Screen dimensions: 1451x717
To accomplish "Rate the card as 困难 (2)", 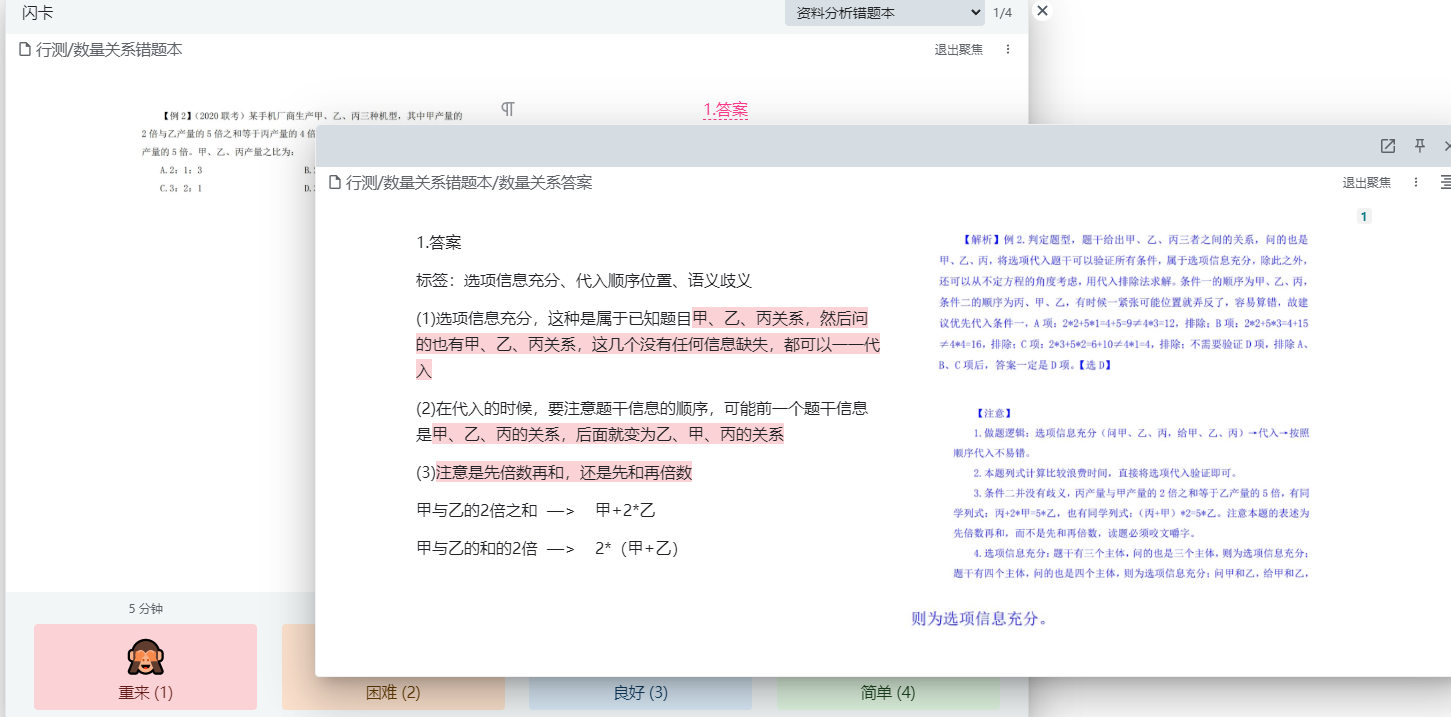I will pos(393,692).
